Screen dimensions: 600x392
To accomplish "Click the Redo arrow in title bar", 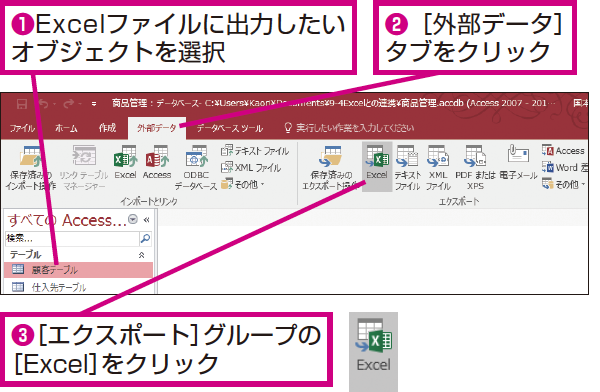I will pyautogui.click(x=69, y=103).
